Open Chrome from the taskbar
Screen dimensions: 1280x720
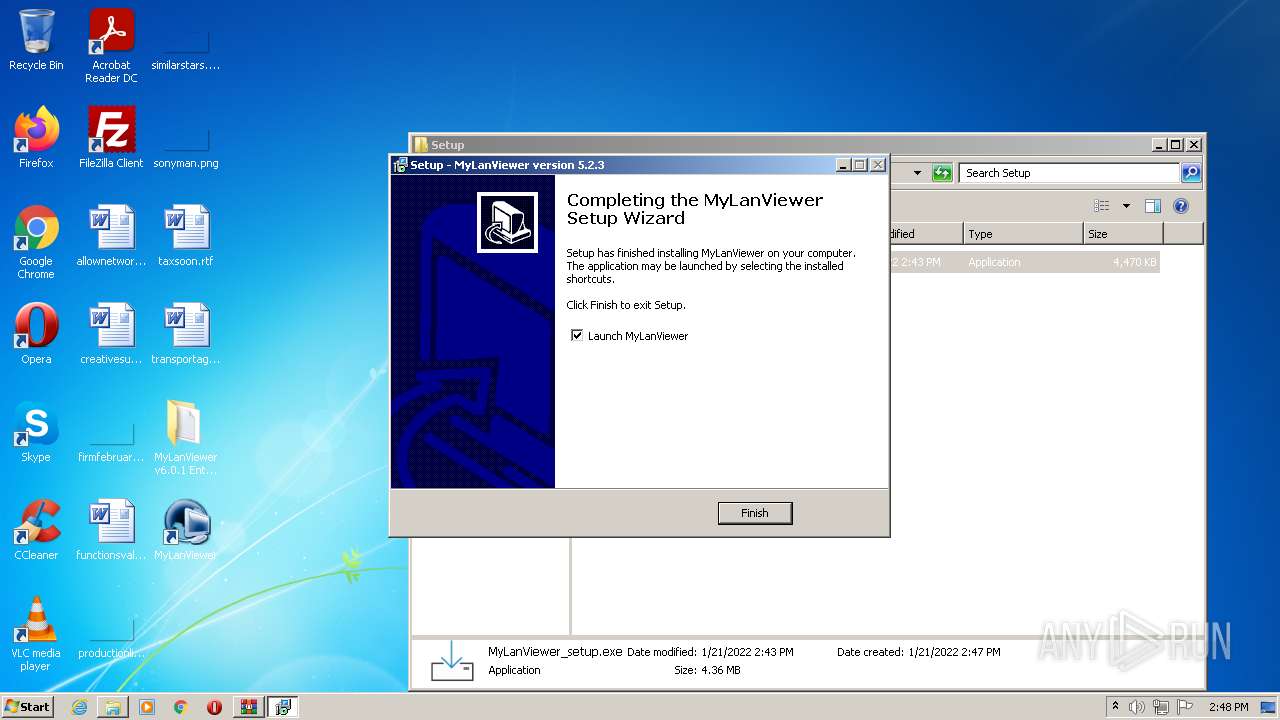(181, 707)
